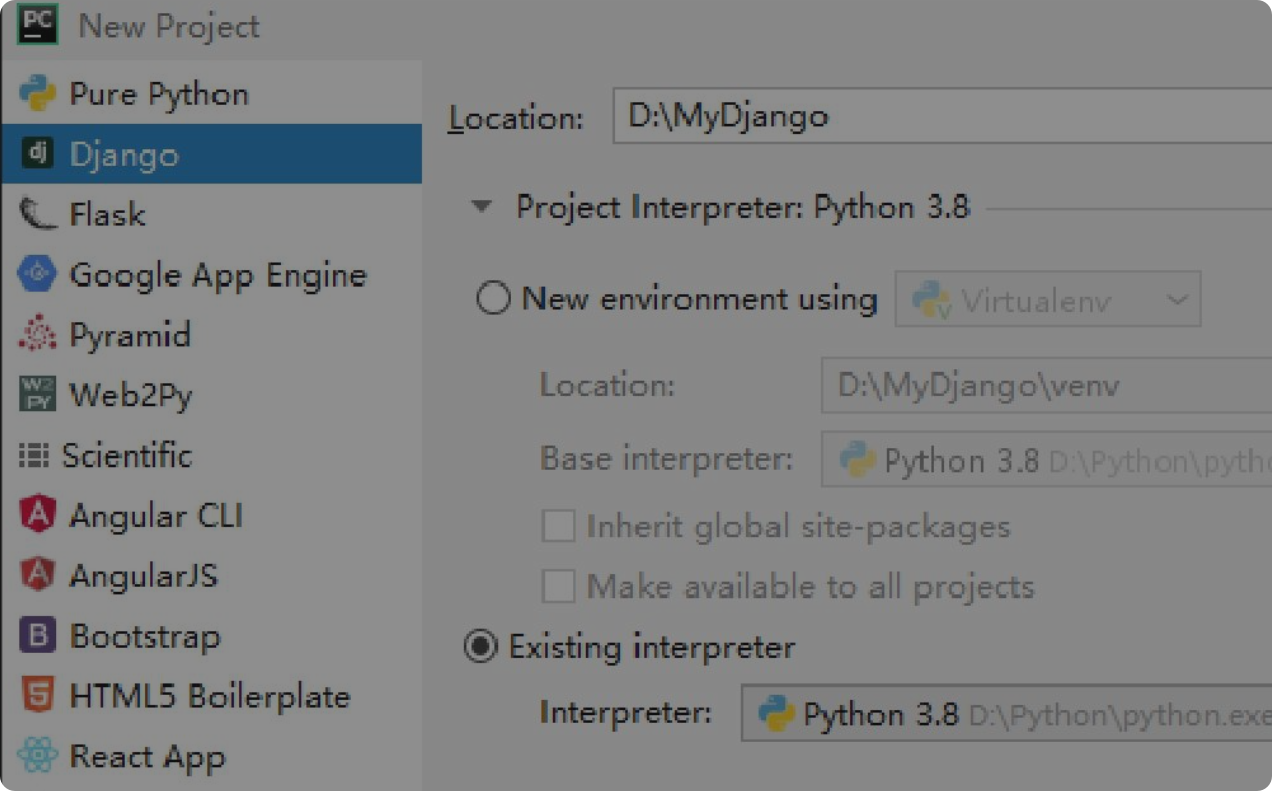Click the HTML5 Boilerplate icon

37,696
